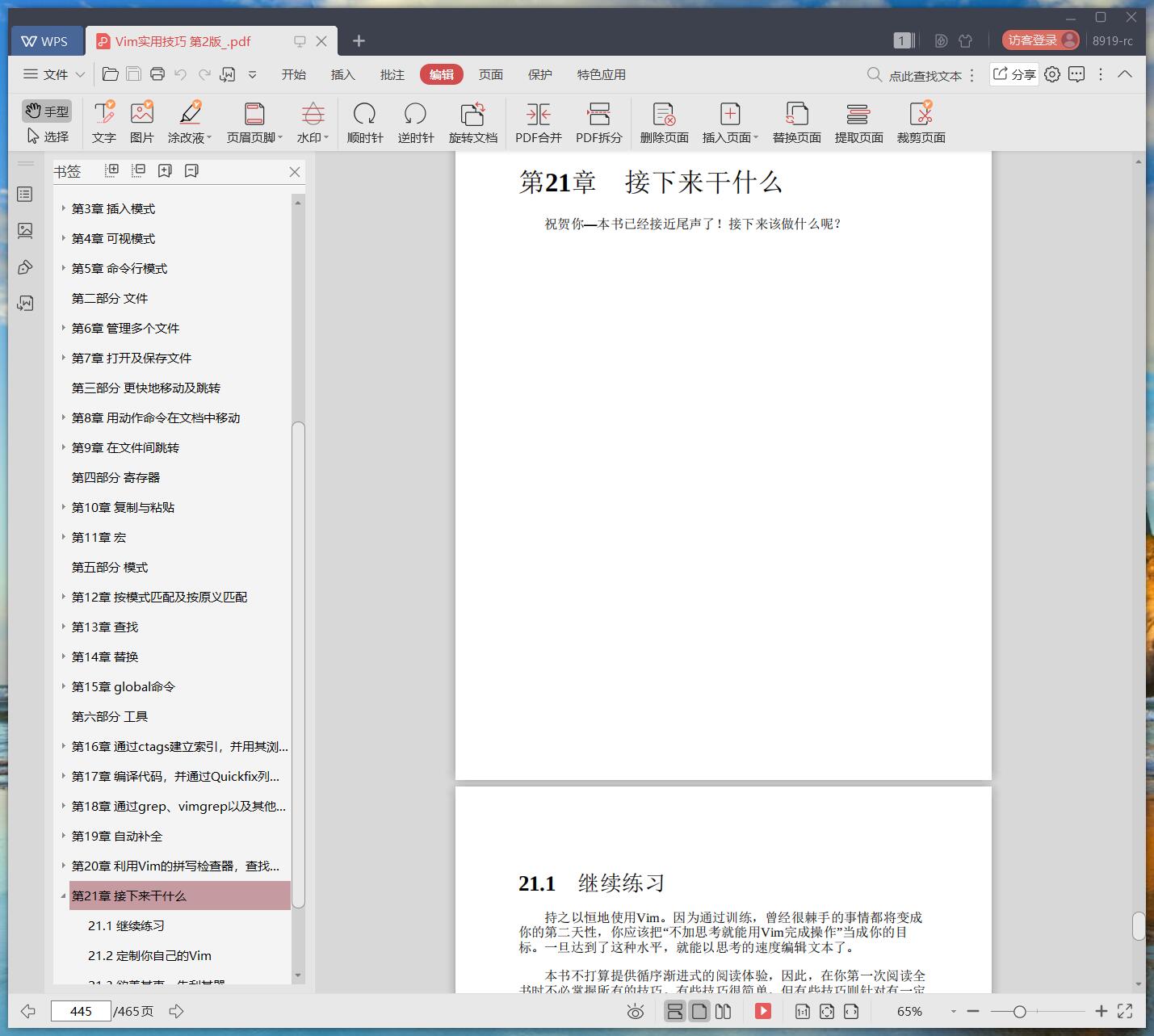Fit page width icon

851,1011
